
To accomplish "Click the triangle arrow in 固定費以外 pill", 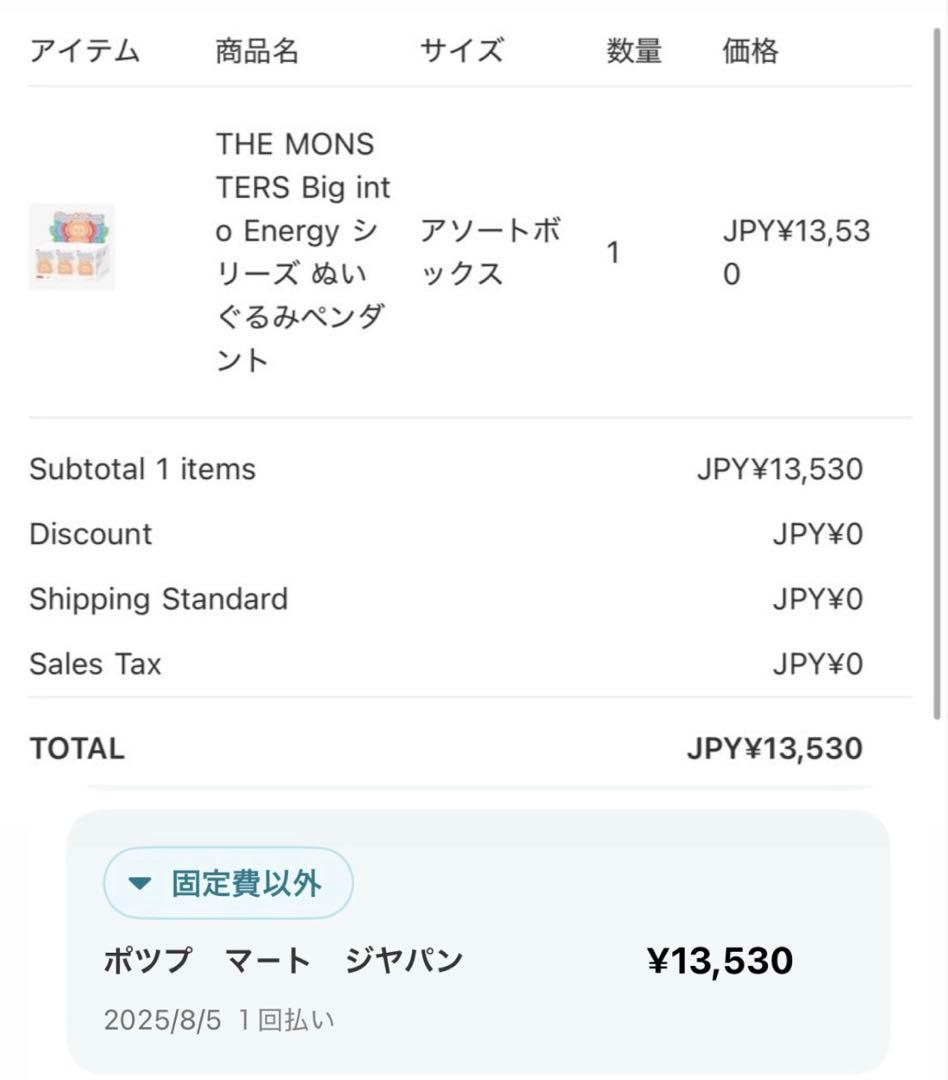I will coord(140,884).
